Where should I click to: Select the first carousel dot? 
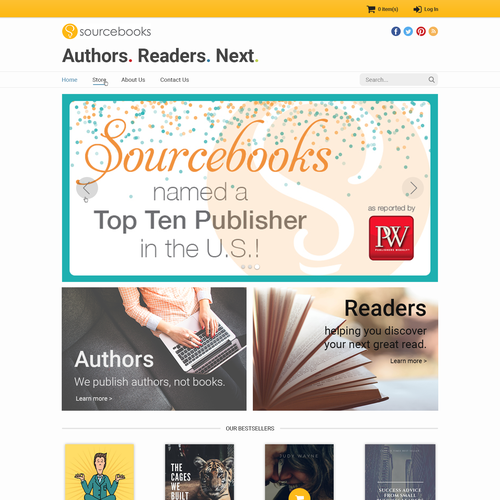[243, 267]
